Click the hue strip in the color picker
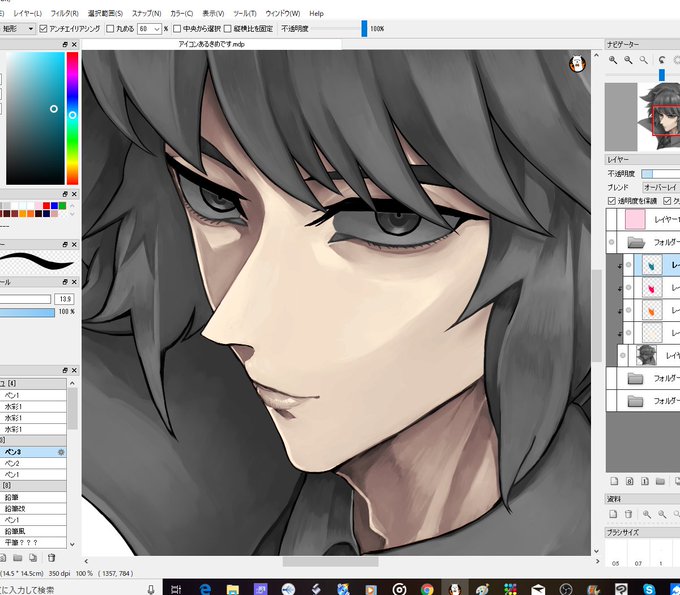680x595 pixels. (72, 118)
